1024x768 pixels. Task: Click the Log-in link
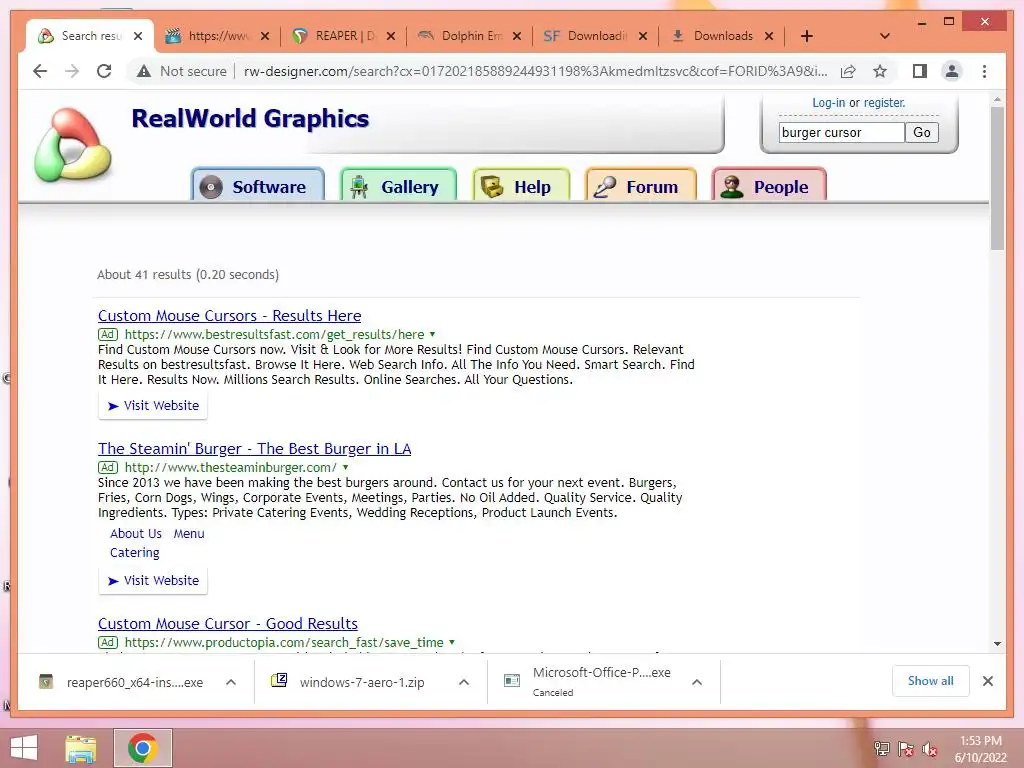(828, 103)
